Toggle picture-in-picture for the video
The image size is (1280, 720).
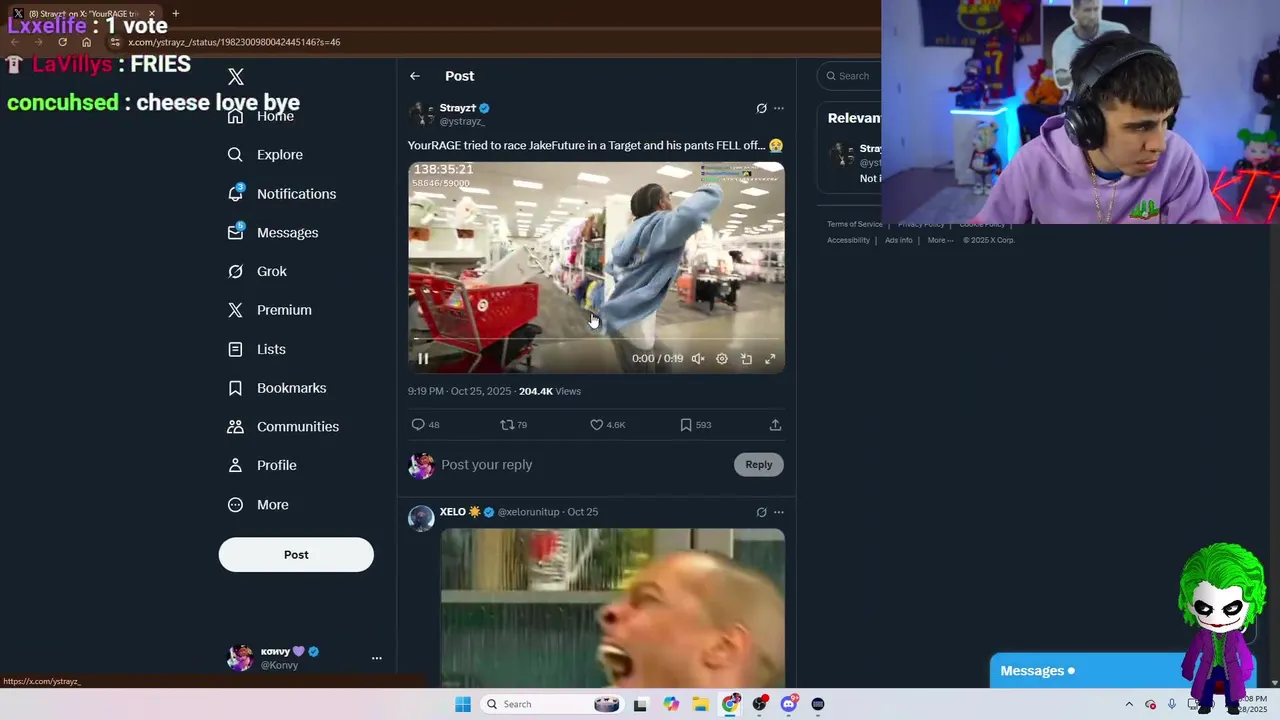coord(746,358)
